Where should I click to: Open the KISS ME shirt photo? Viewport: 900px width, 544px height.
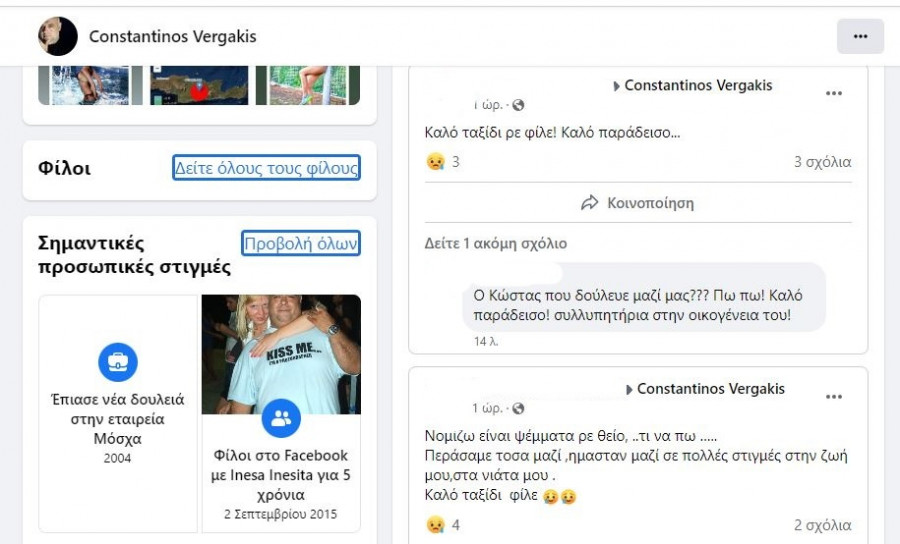pyautogui.click(x=281, y=354)
